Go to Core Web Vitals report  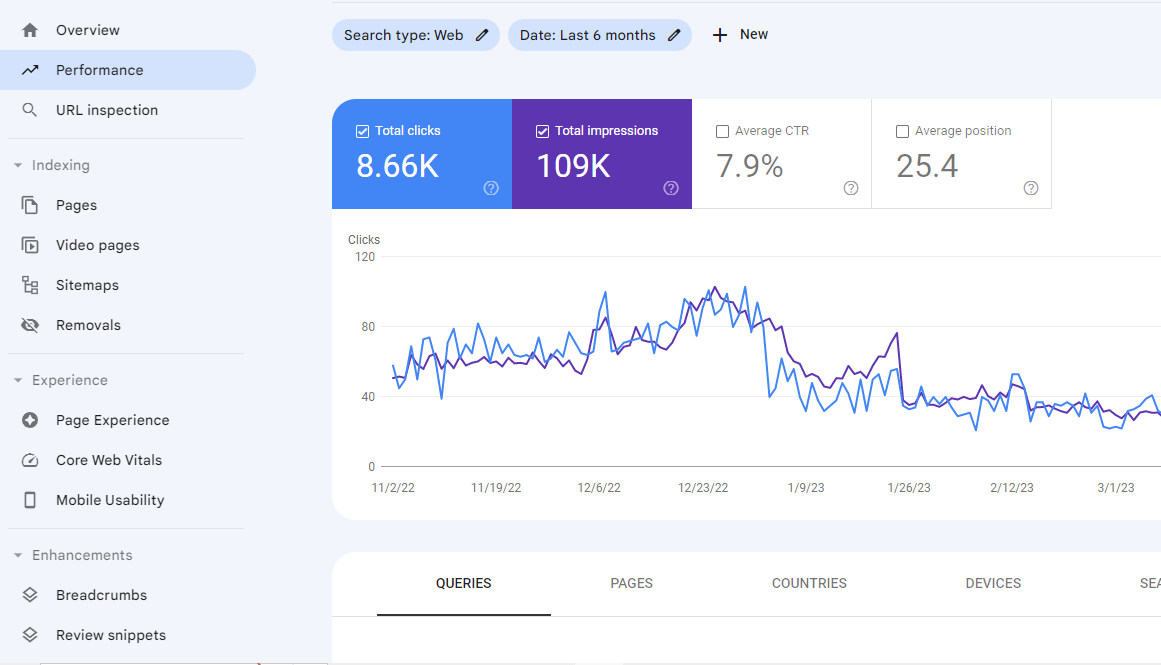[x=127, y=460]
